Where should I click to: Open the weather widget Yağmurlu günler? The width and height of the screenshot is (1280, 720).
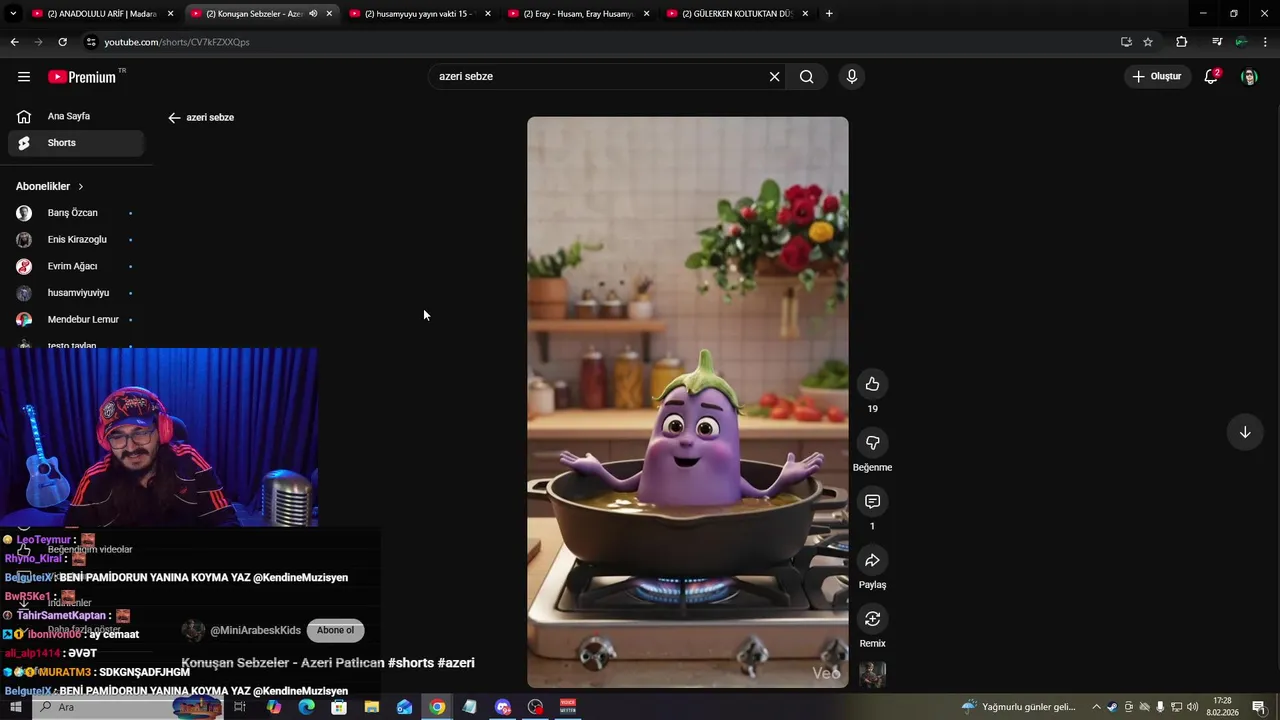point(1020,707)
